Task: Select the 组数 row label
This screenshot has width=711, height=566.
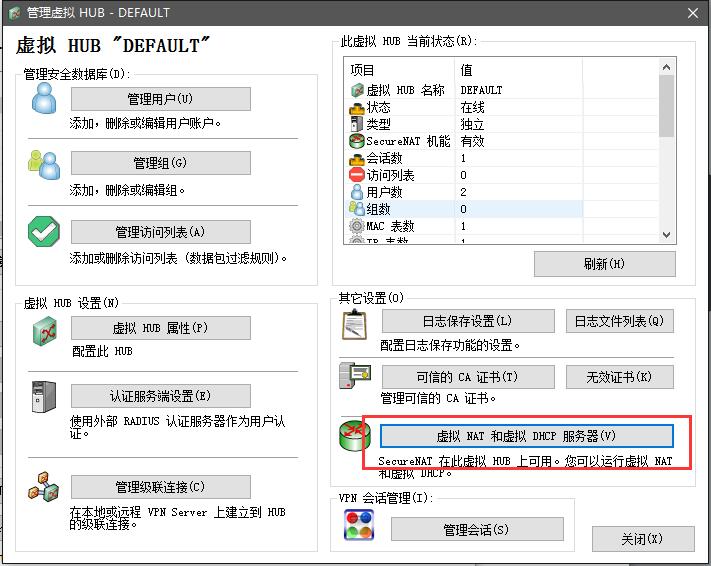Action: pos(378,209)
